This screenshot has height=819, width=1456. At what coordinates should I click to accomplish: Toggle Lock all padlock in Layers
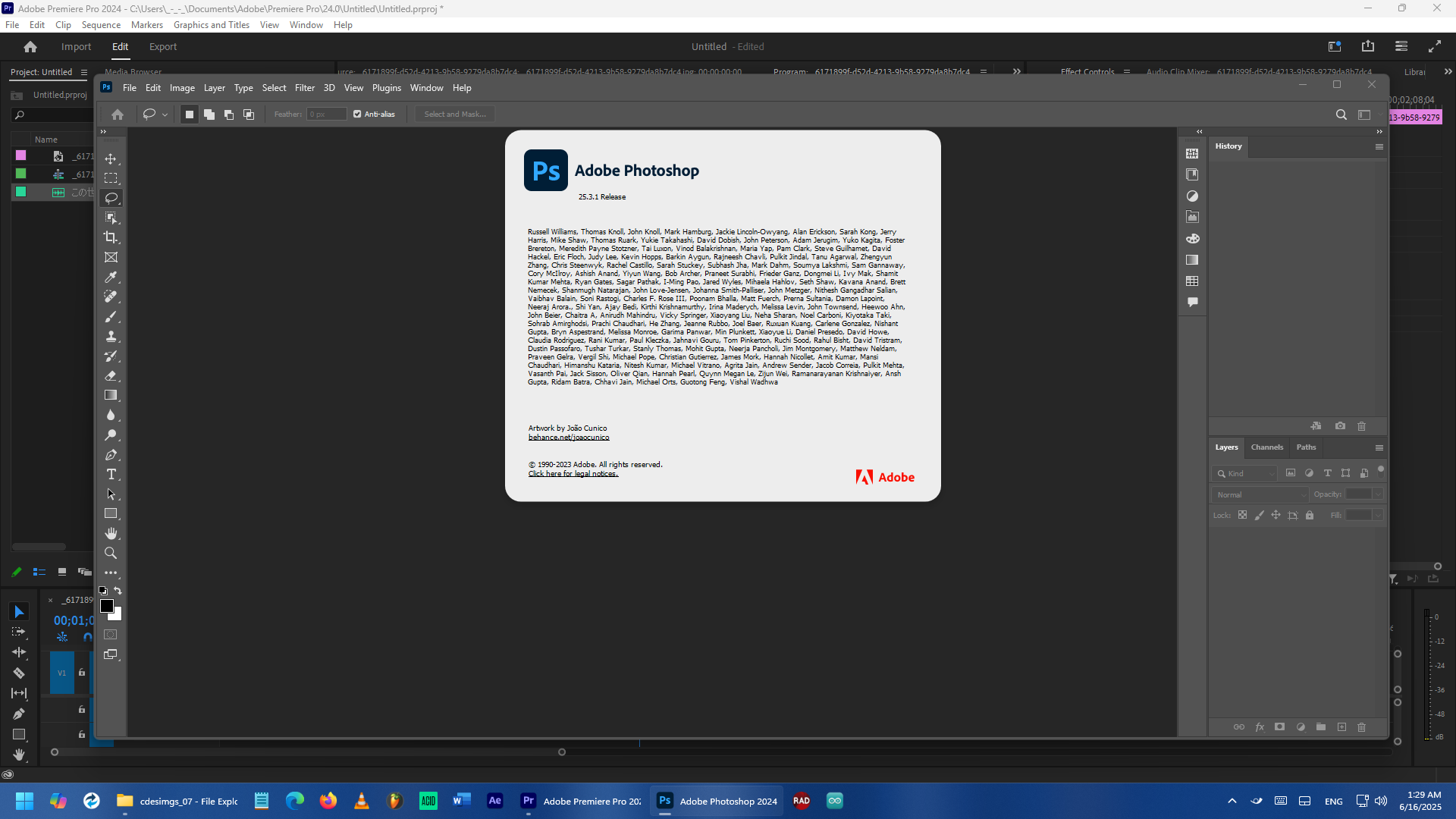pos(1309,515)
